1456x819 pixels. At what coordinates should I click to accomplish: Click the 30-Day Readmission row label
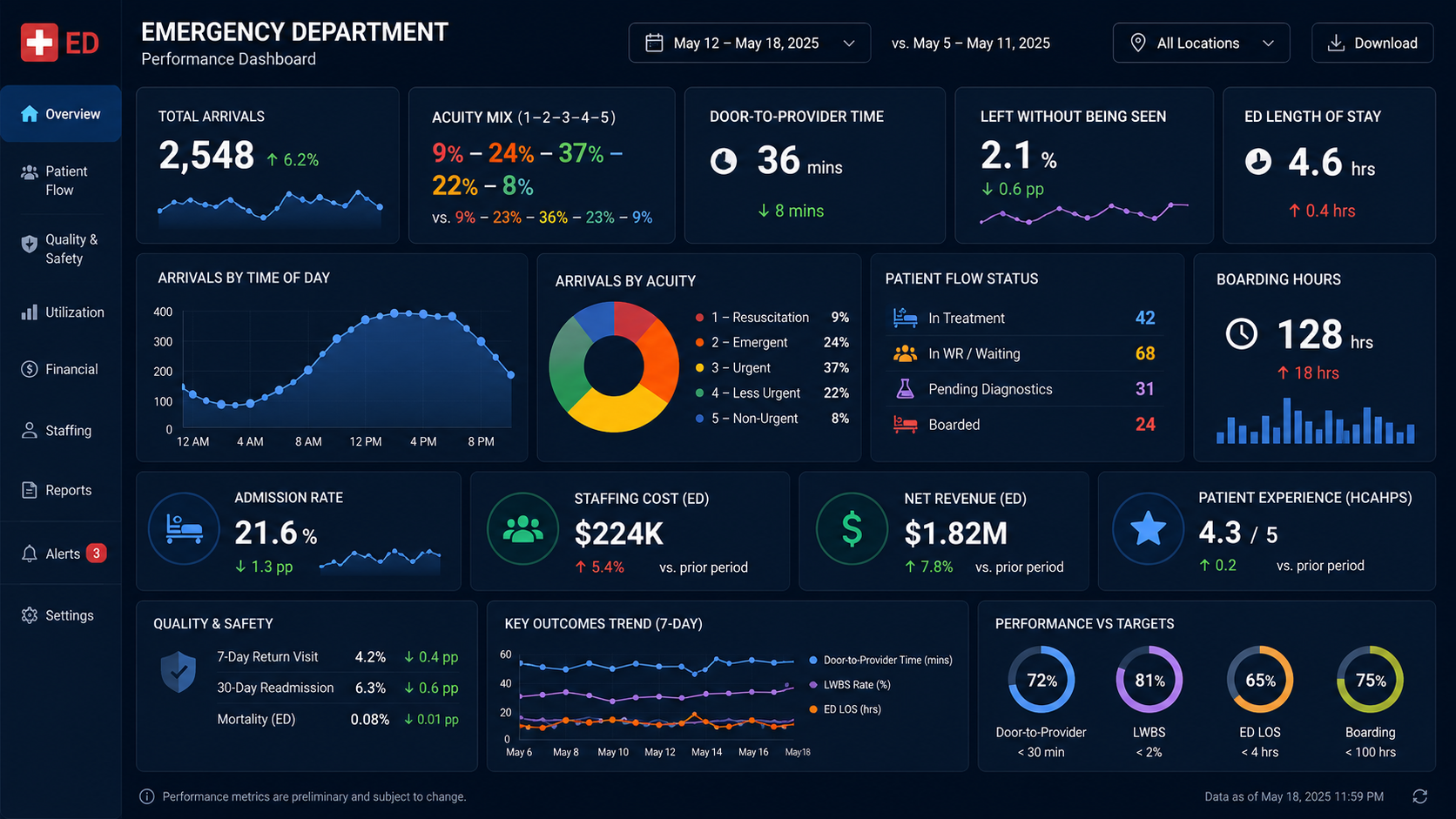click(275, 688)
